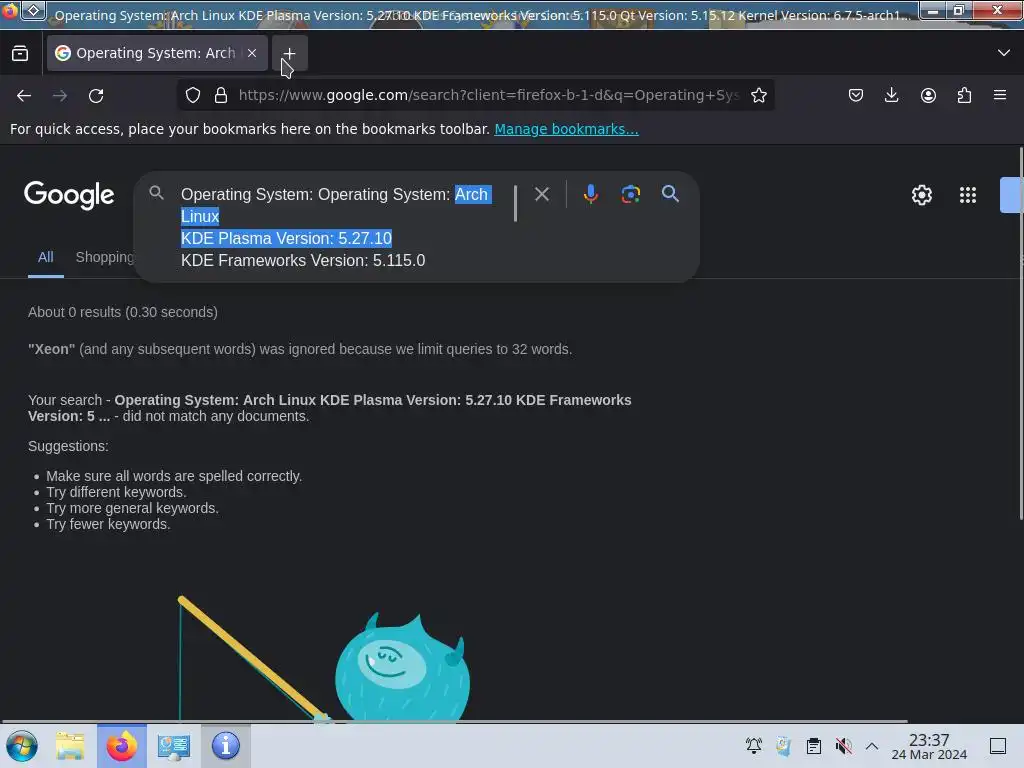The image size is (1024, 768).
Task: Go back to previous page
Action: click(x=24, y=95)
